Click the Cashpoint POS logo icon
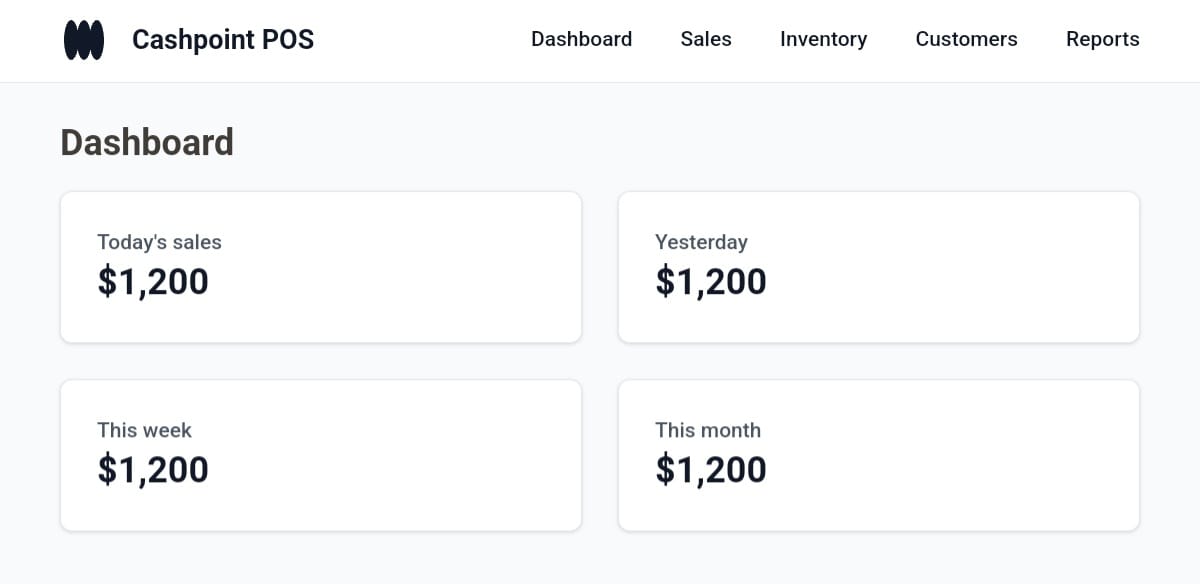The height and width of the screenshot is (584, 1200). [84, 40]
